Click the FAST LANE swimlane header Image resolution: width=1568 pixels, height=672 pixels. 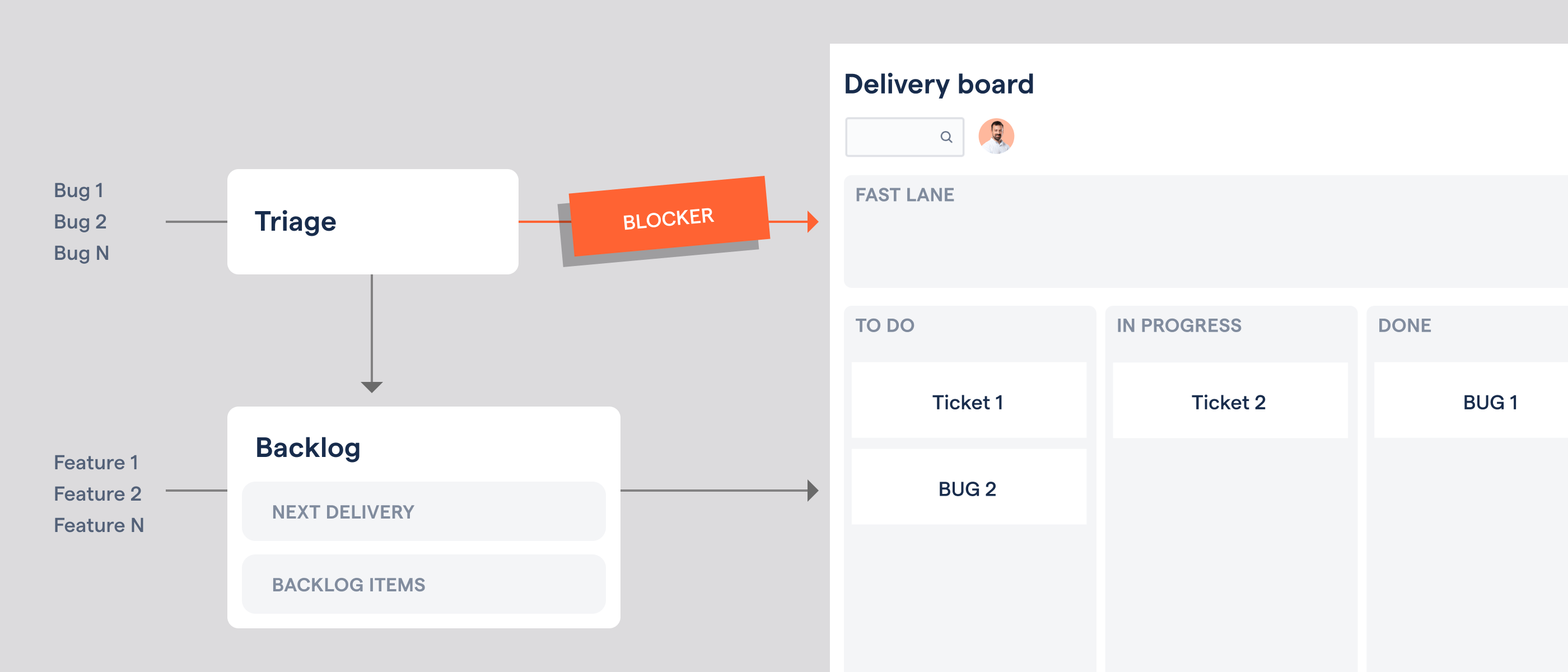click(x=904, y=195)
